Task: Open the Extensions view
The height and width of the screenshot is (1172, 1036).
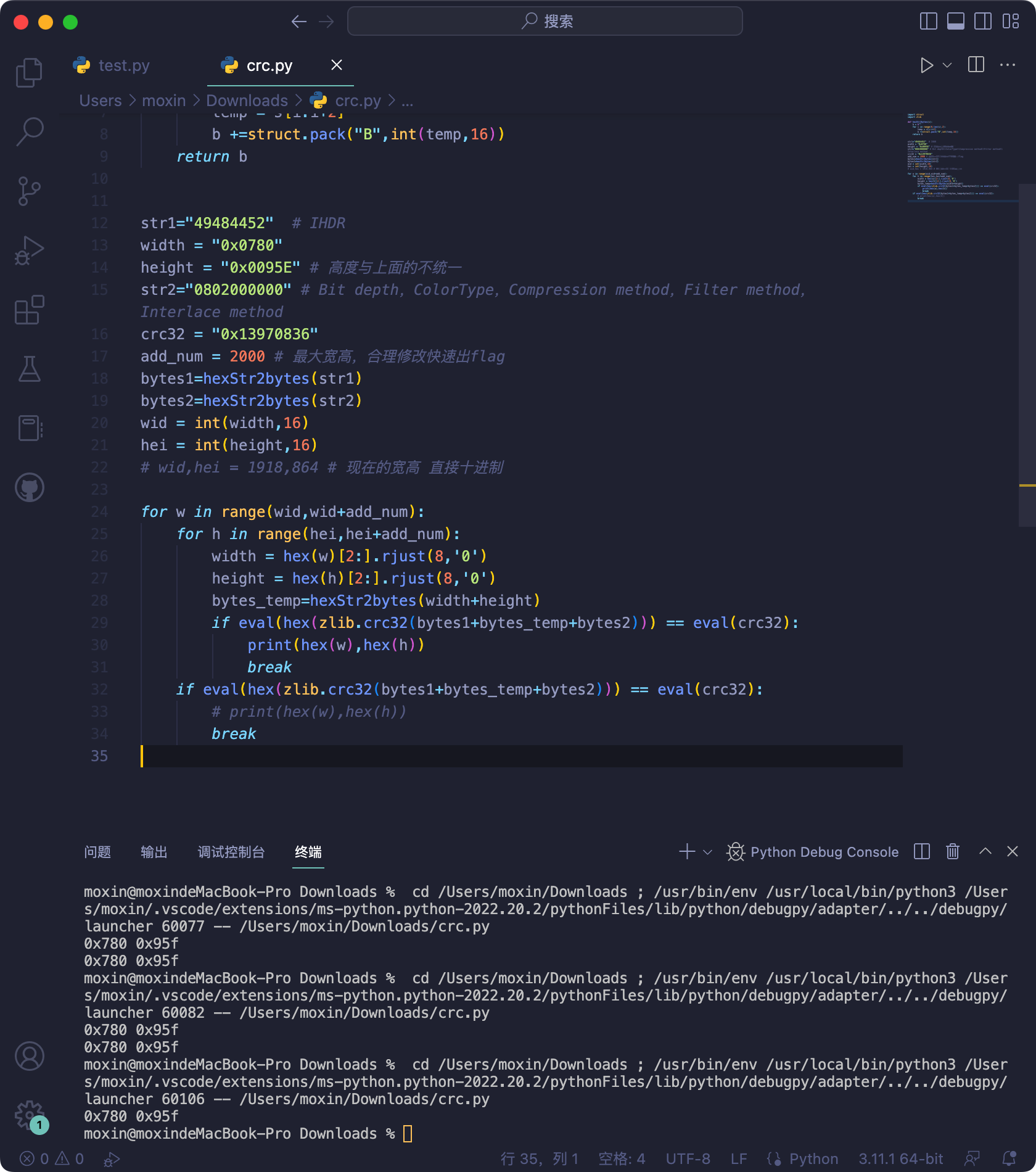Action: pyautogui.click(x=29, y=310)
